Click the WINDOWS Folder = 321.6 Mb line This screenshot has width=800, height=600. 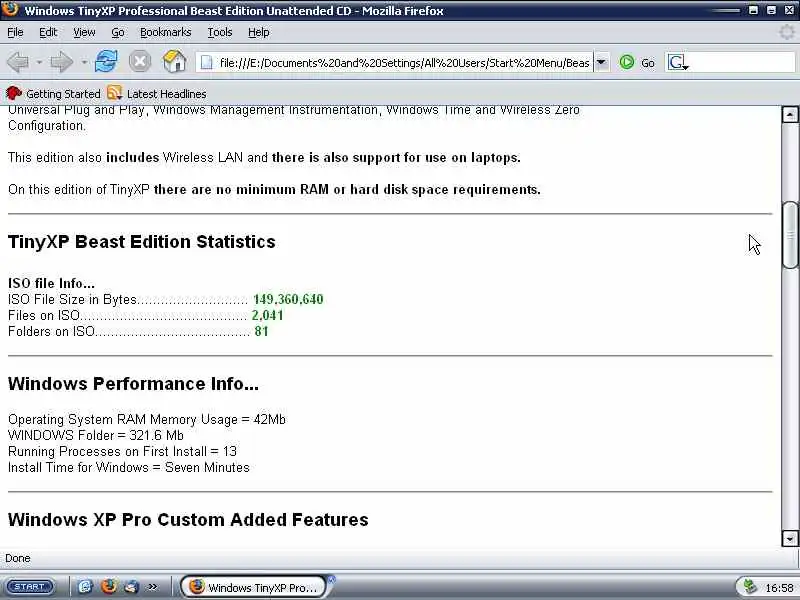[95, 435]
